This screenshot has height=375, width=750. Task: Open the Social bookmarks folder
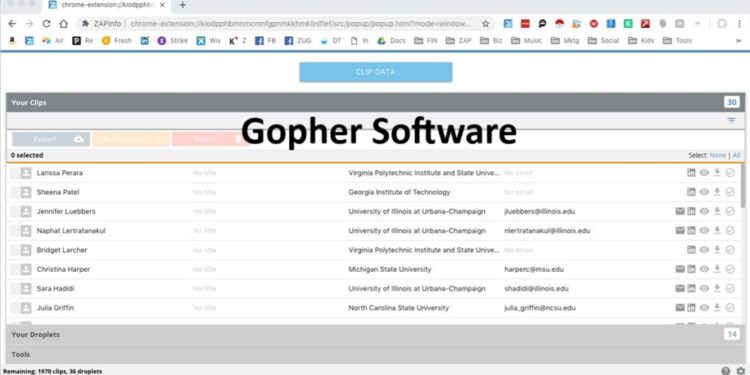pyautogui.click(x=604, y=41)
